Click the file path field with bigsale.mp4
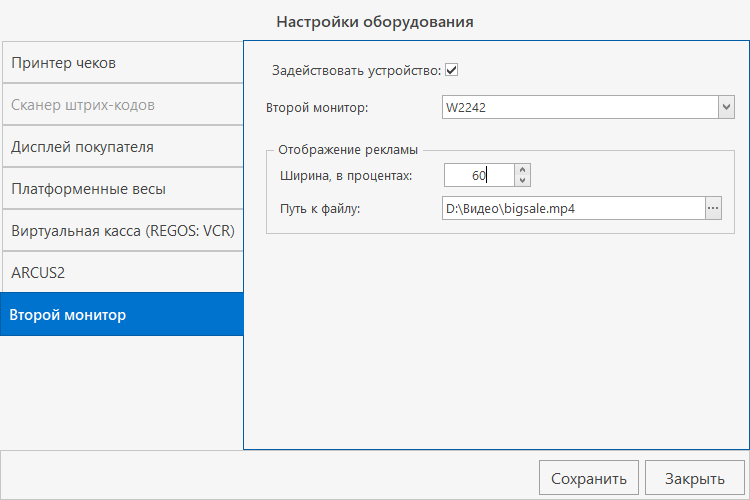This screenshot has width=750, height=500. click(572, 209)
